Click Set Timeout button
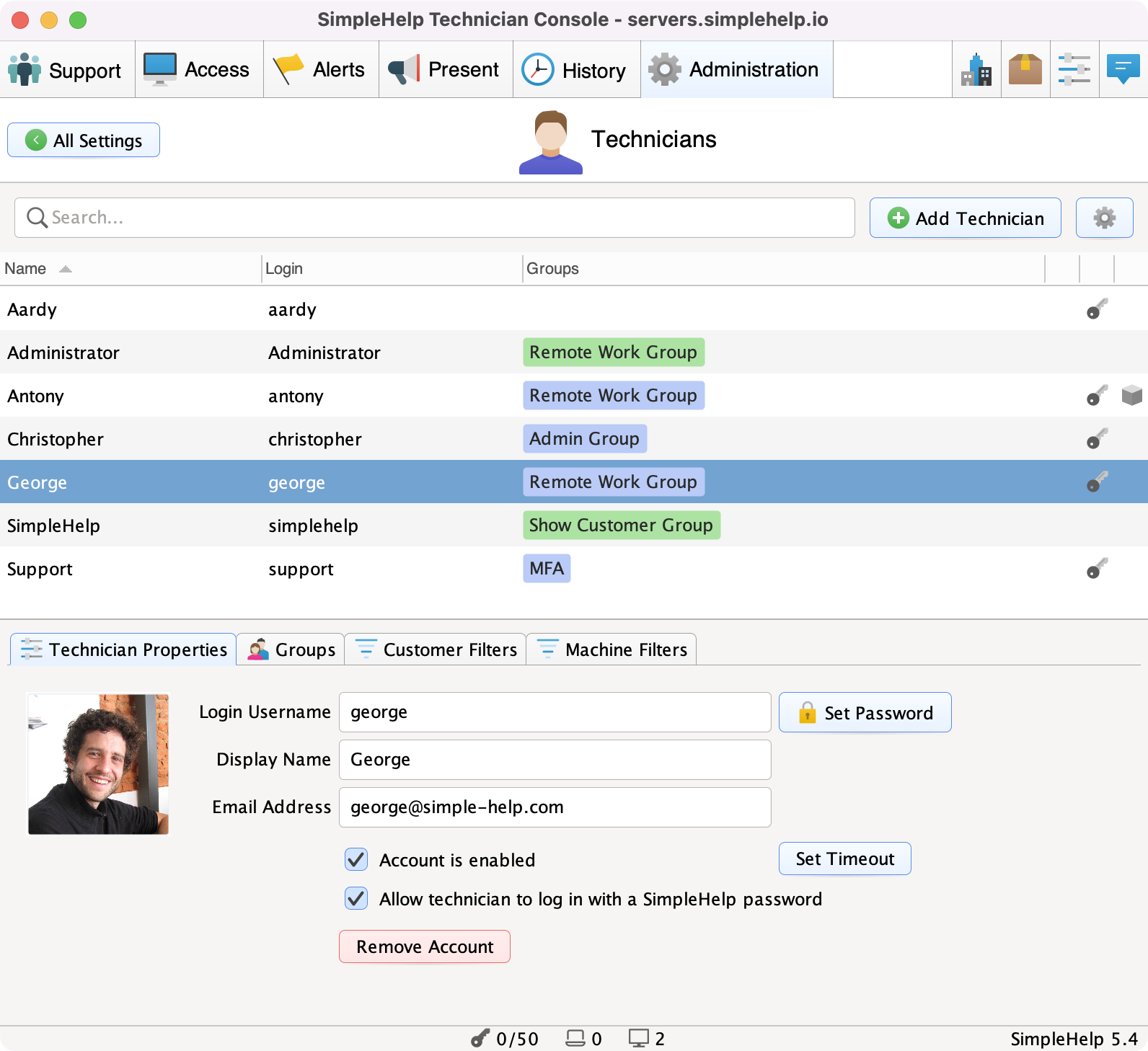The image size is (1148, 1051). (845, 859)
